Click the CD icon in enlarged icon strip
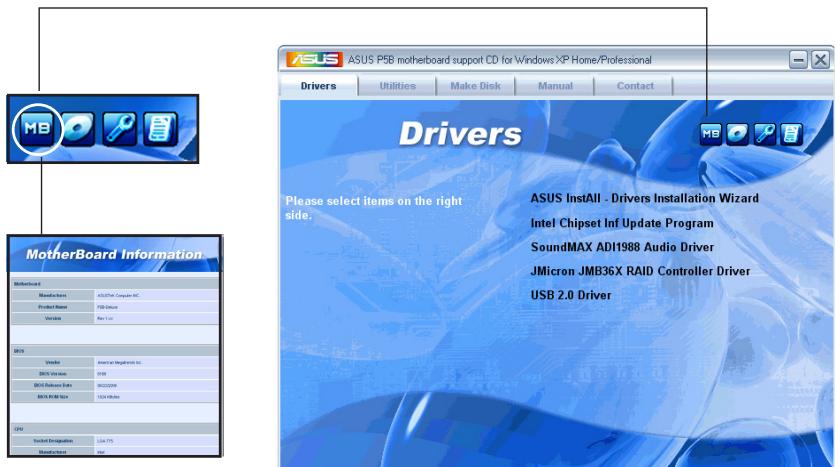Image resolution: width=835 pixels, height=467 pixels. coord(78,128)
